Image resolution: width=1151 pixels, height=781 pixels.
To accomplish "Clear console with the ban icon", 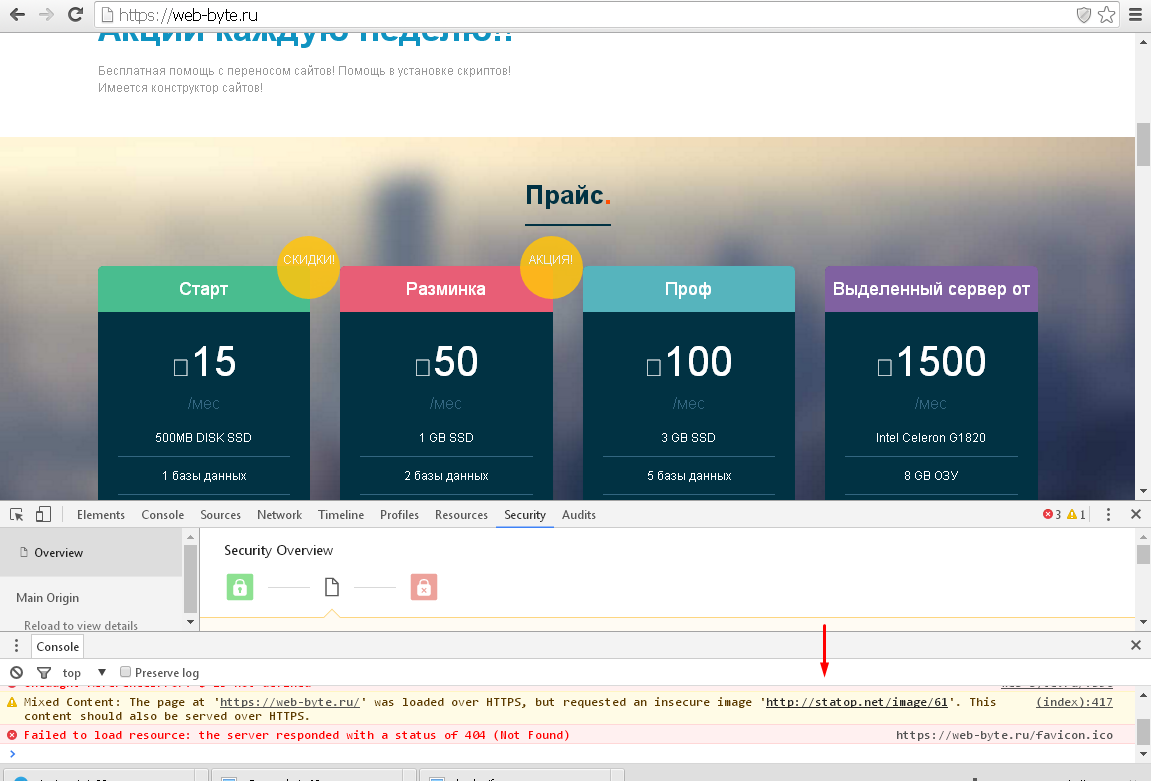I will pos(16,673).
